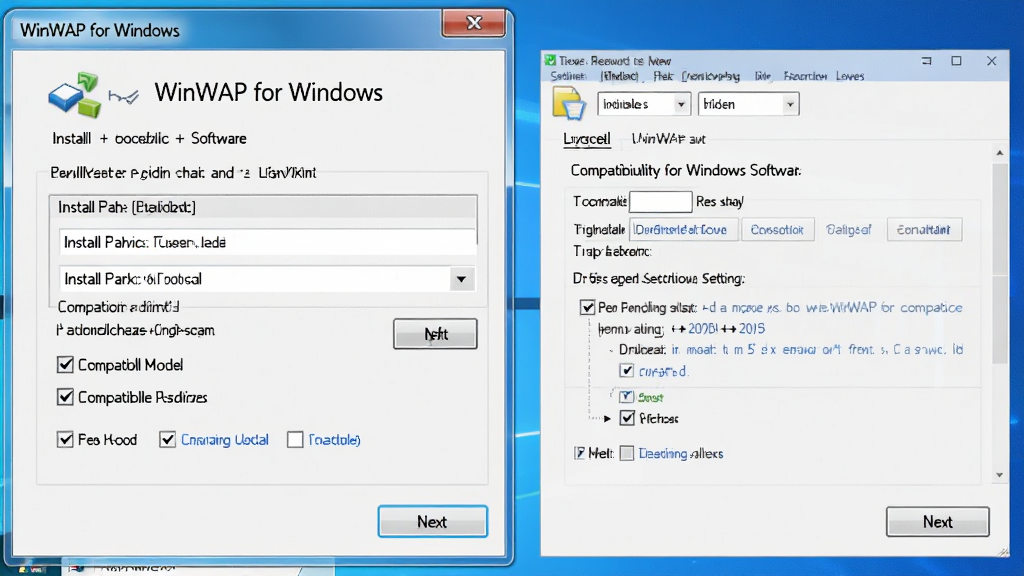The height and width of the screenshot is (576, 1024).
Task: Open the Cnenicedag menu in right window
Action: 711,76
